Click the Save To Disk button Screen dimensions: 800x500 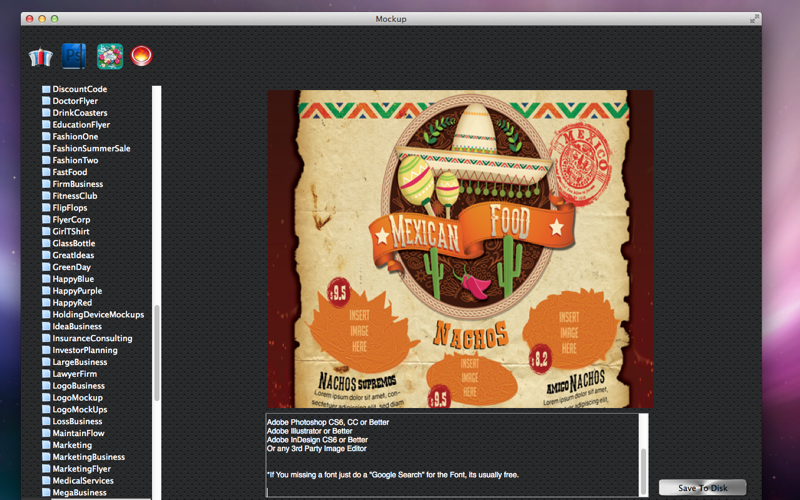[x=703, y=488]
